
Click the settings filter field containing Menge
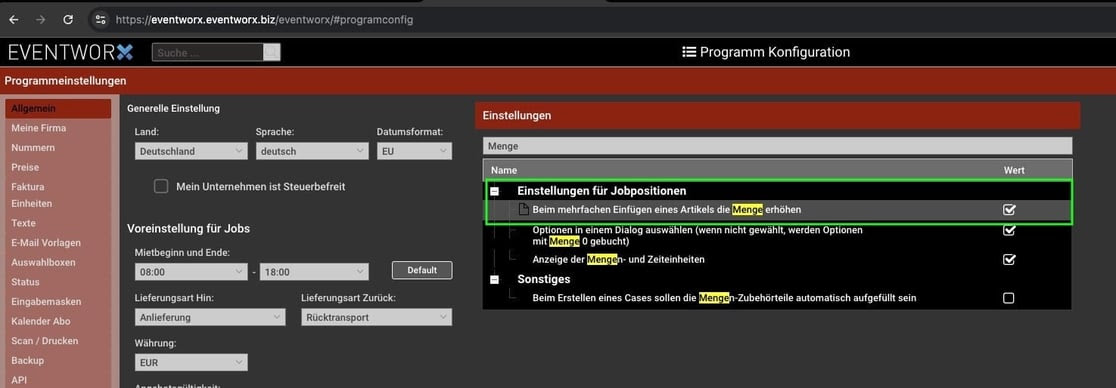[x=777, y=146]
